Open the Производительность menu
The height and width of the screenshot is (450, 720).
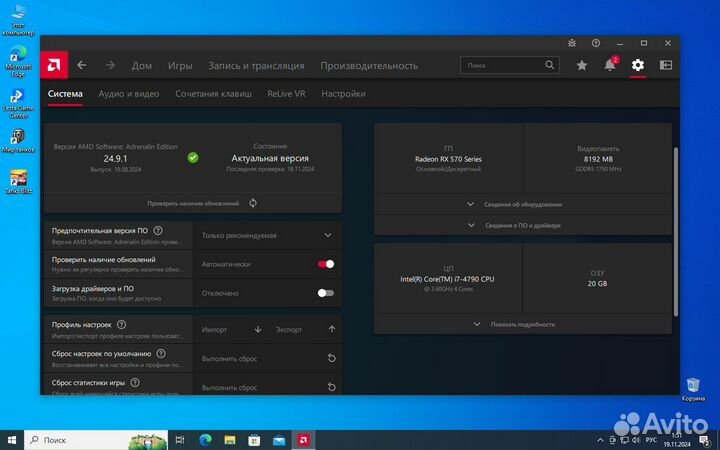pos(369,65)
